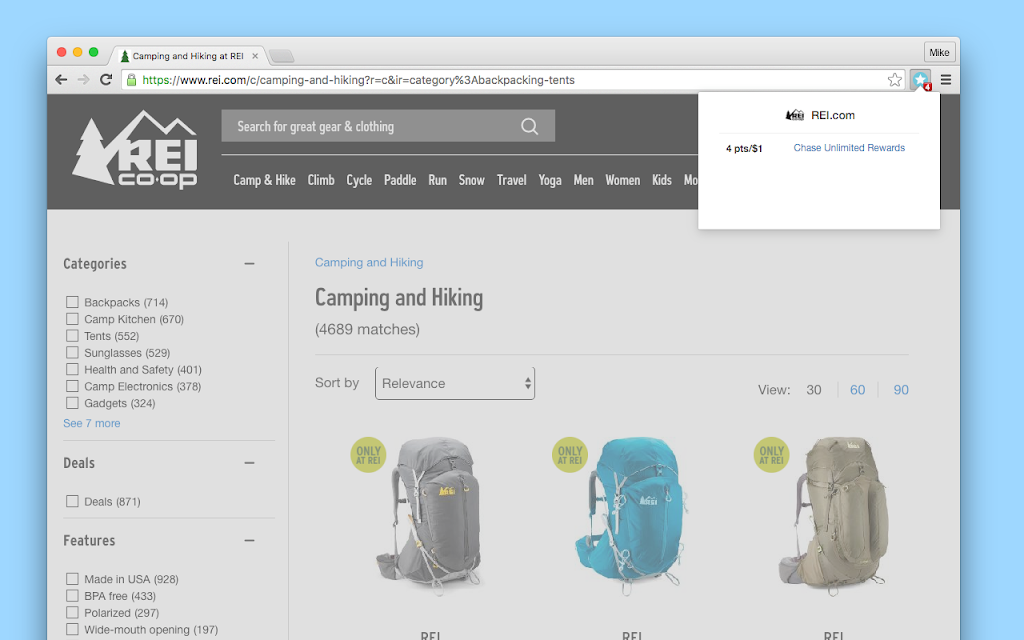Open Chrome hamburger menu
The height and width of the screenshot is (640, 1024).
pos(946,80)
